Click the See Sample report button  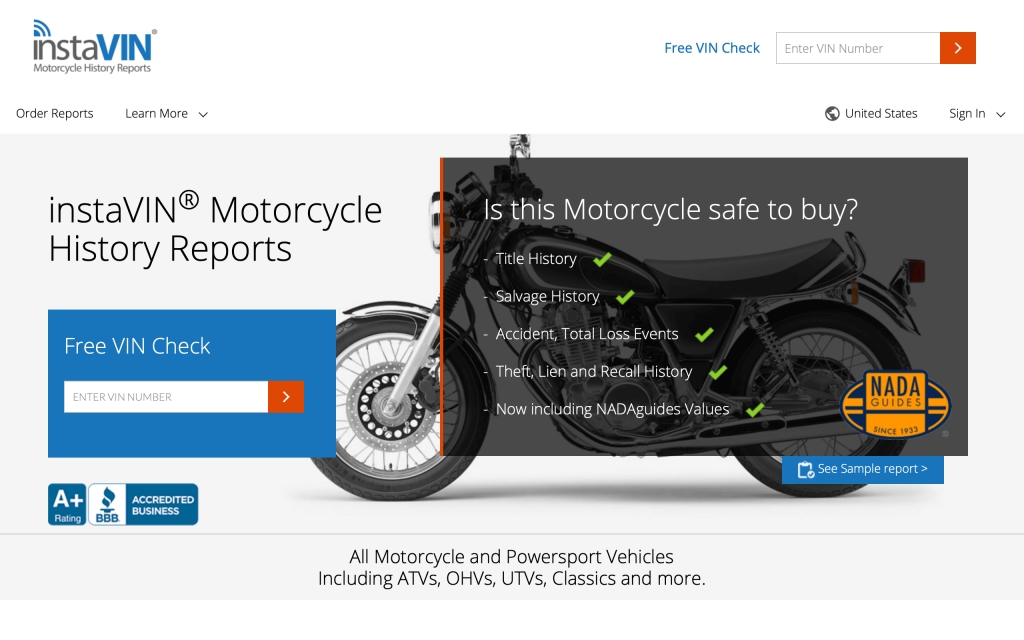863,470
